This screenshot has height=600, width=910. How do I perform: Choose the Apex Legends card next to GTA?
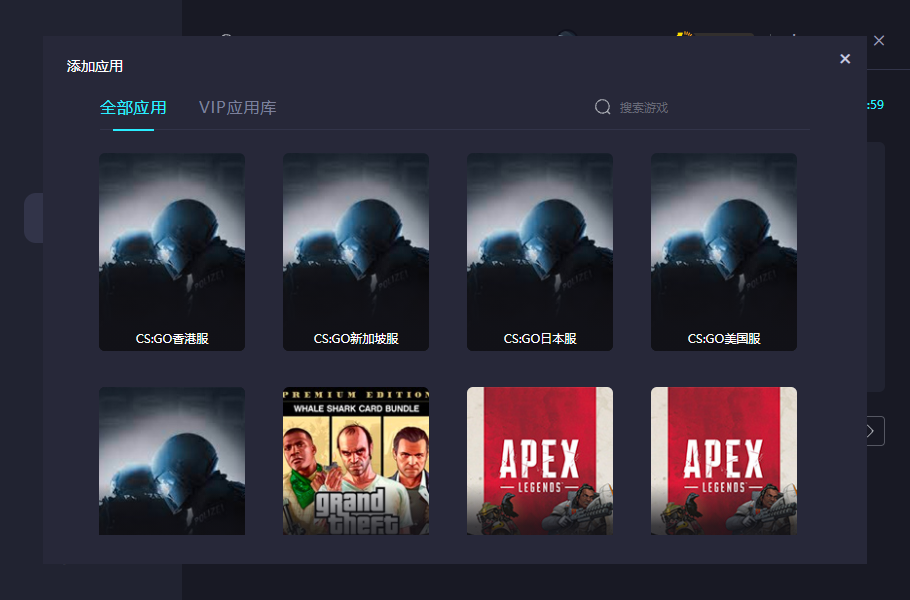pyautogui.click(x=540, y=461)
